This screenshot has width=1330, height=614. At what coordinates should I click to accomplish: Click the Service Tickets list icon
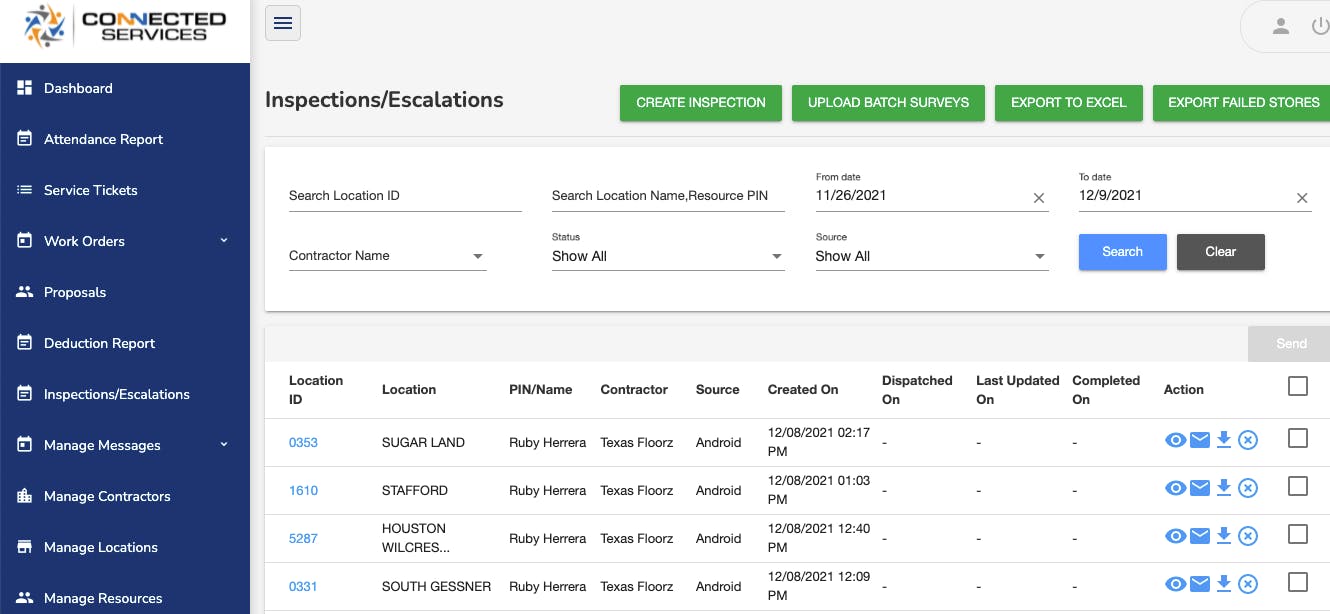tap(25, 190)
